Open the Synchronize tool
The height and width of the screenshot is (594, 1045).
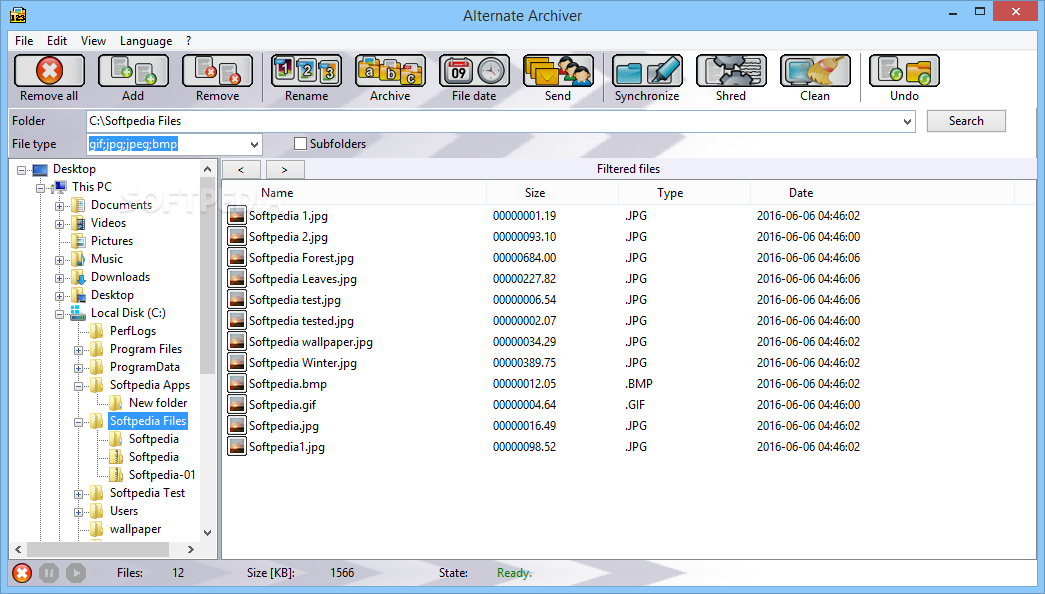[647, 71]
